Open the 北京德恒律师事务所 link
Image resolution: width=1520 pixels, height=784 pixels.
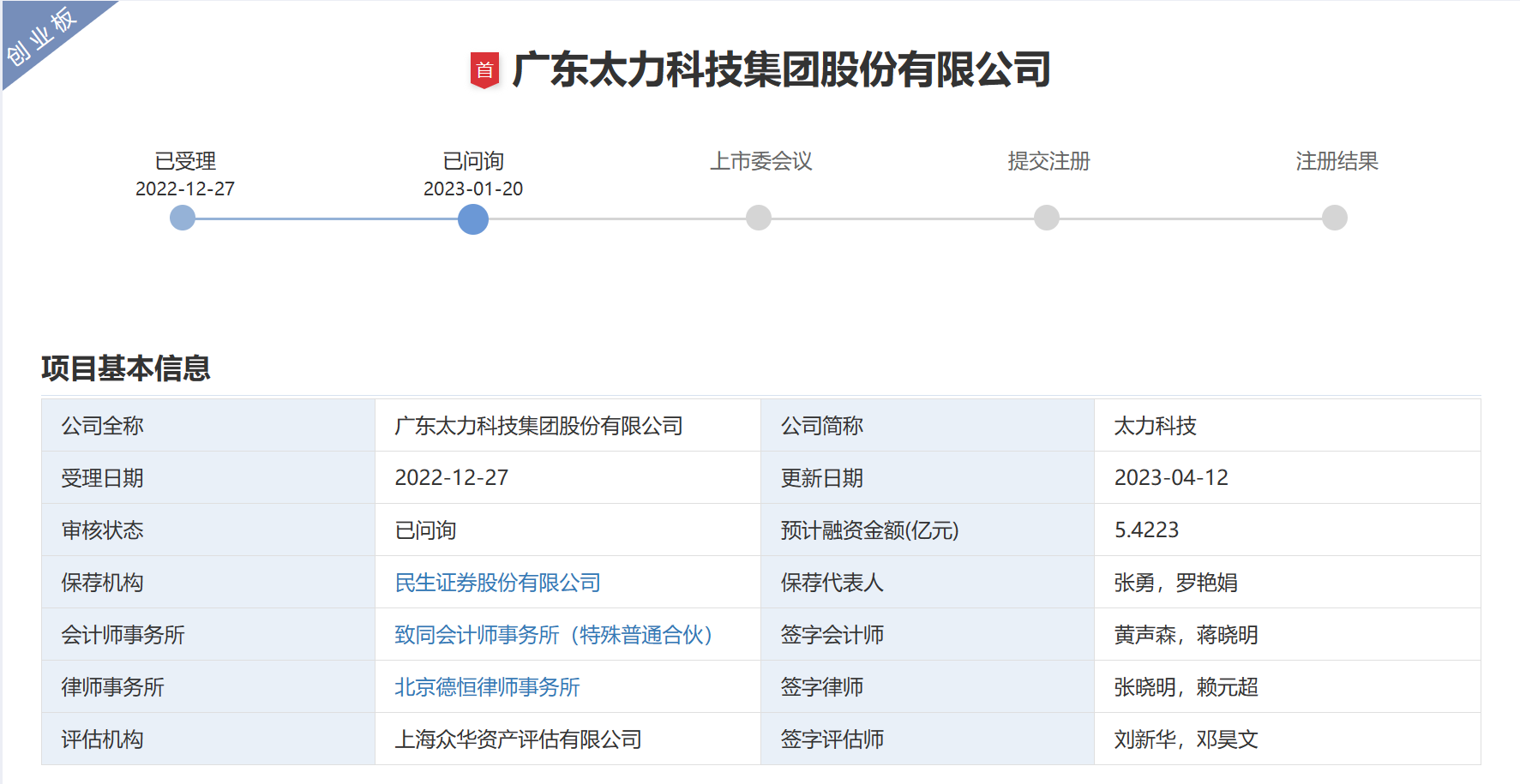pos(486,687)
